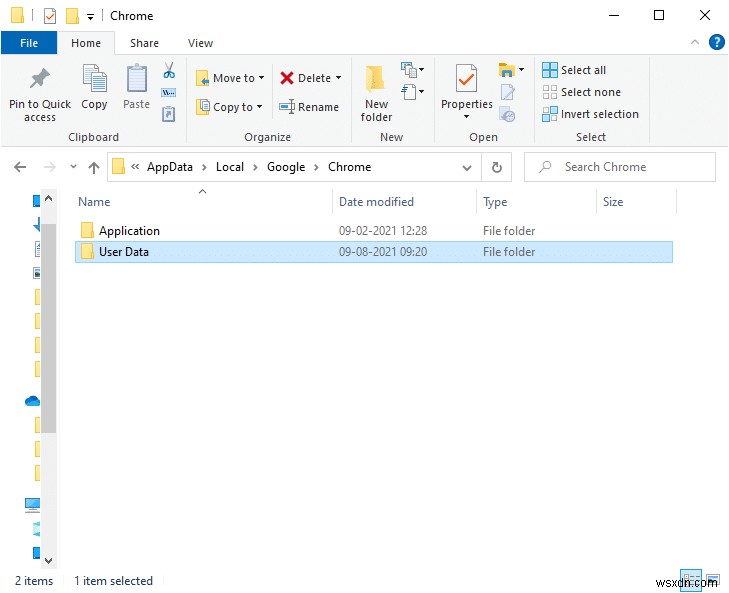Click Google in the address path
Image resolution: width=729 pixels, height=593 pixels.
coord(286,167)
